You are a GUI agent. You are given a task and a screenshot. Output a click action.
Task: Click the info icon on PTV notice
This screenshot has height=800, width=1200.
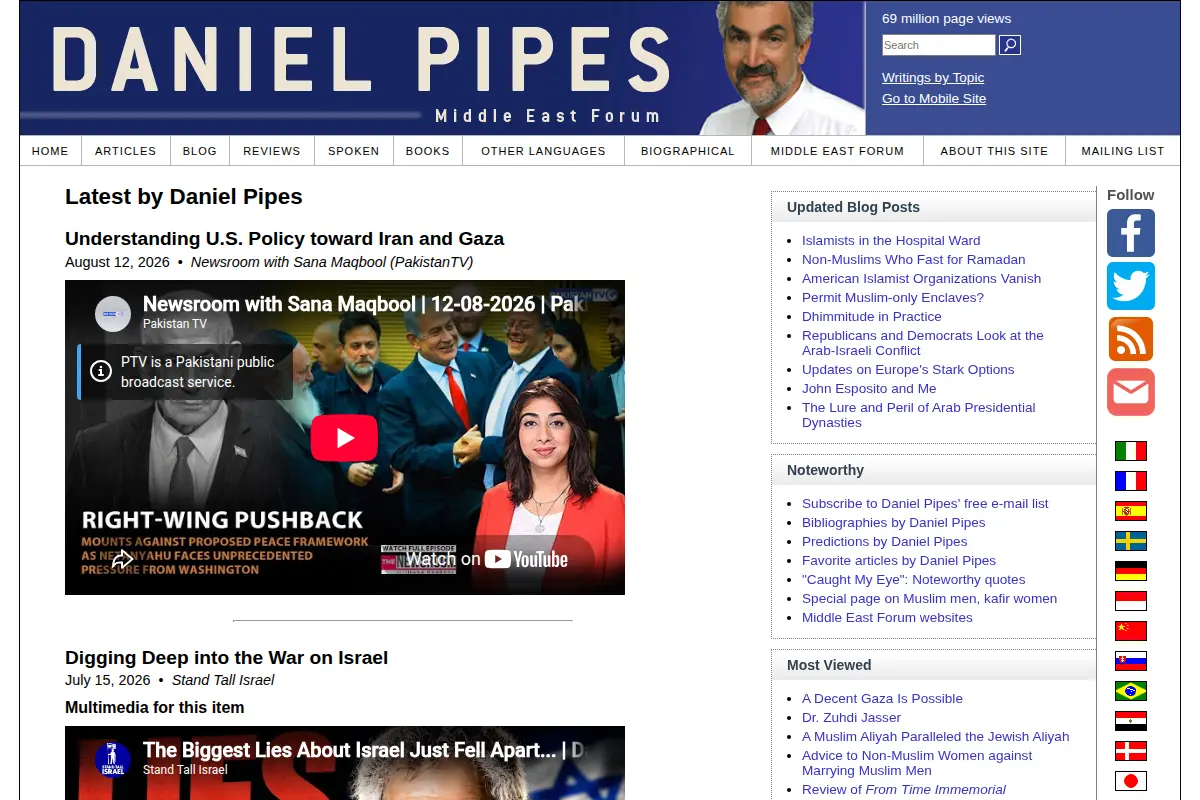[101, 371]
